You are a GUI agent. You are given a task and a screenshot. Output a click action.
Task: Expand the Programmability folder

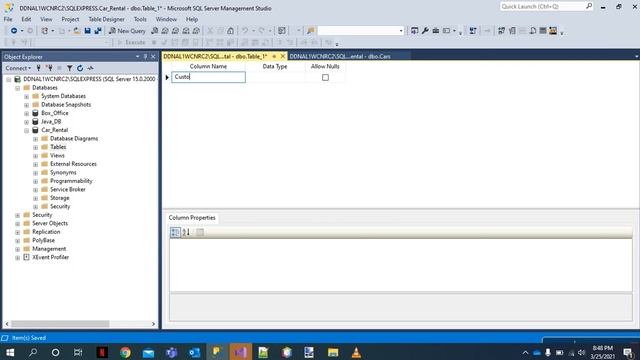(36, 181)
